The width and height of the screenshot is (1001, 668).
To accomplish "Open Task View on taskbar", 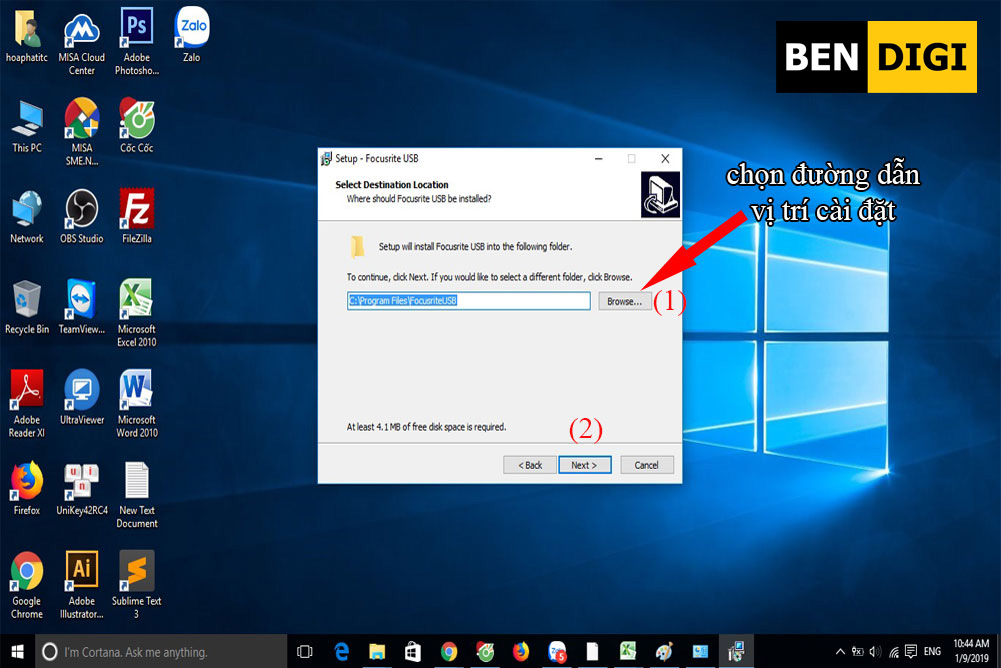I will (x=305, y=651).
